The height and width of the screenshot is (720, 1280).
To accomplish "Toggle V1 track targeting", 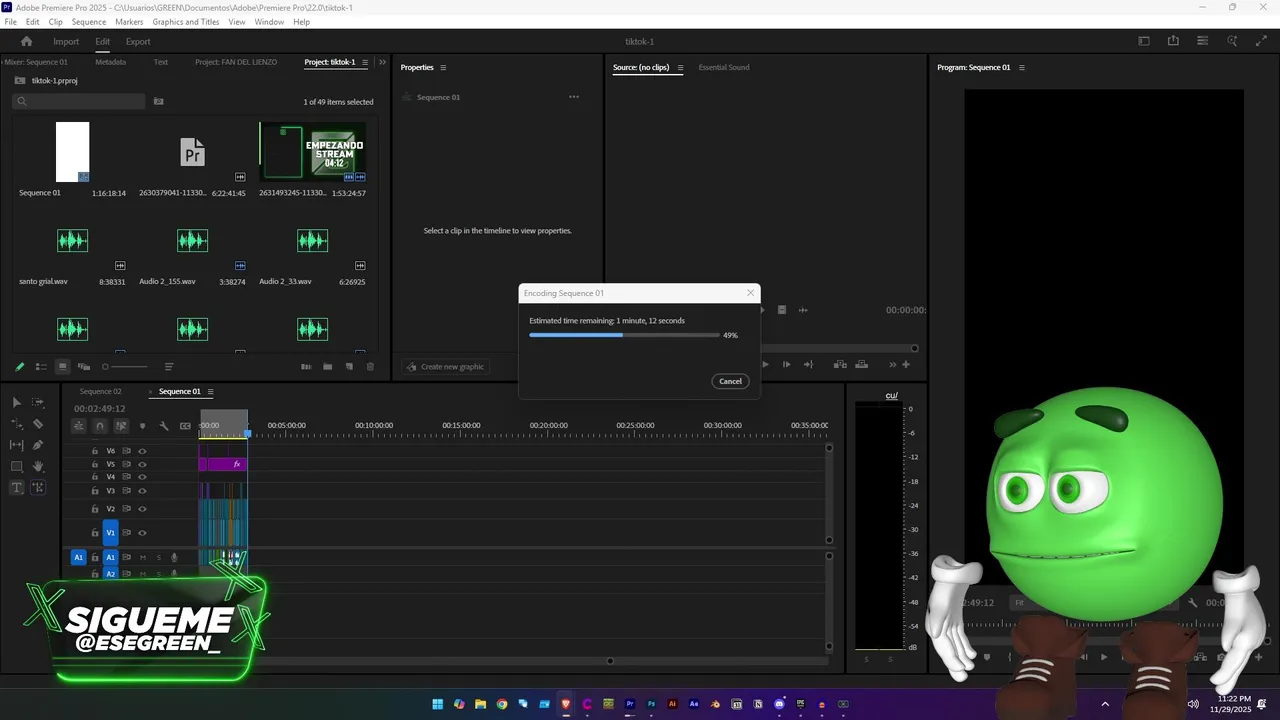I will pos(111,532).
